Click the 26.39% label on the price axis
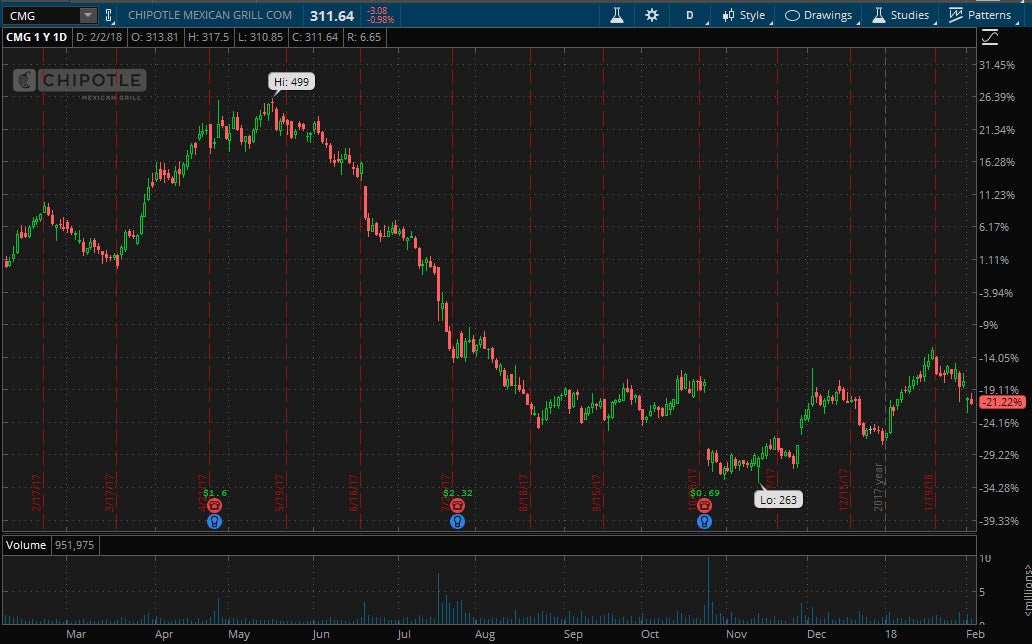This screenshot has height=644, width=1032. (x=997, y=97)
